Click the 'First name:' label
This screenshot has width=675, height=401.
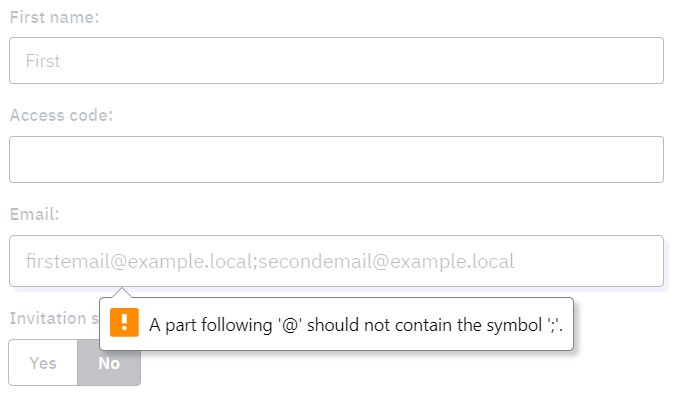pos(54,17)
